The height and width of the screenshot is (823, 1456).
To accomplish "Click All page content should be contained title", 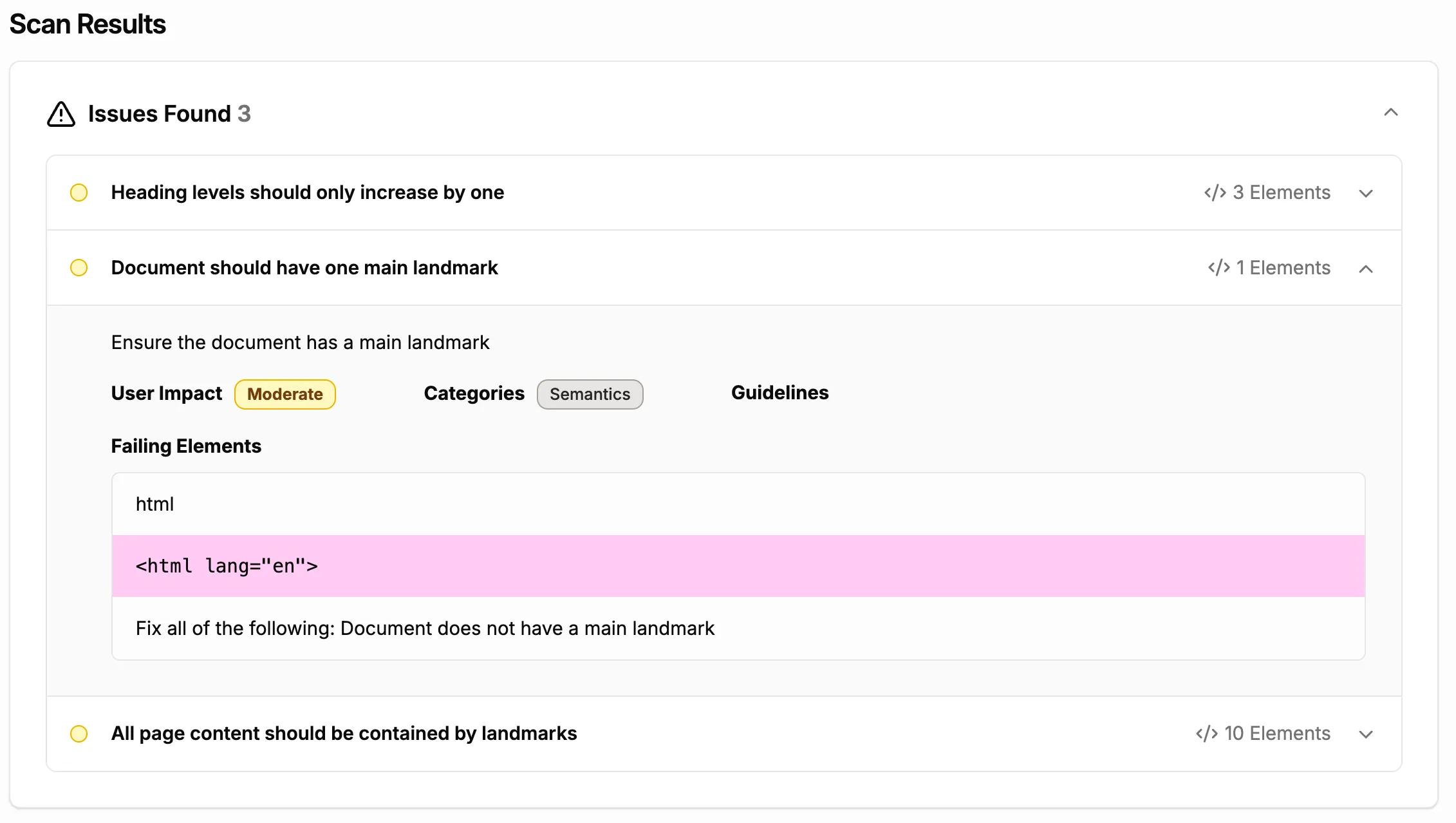I will pos(344,733).
